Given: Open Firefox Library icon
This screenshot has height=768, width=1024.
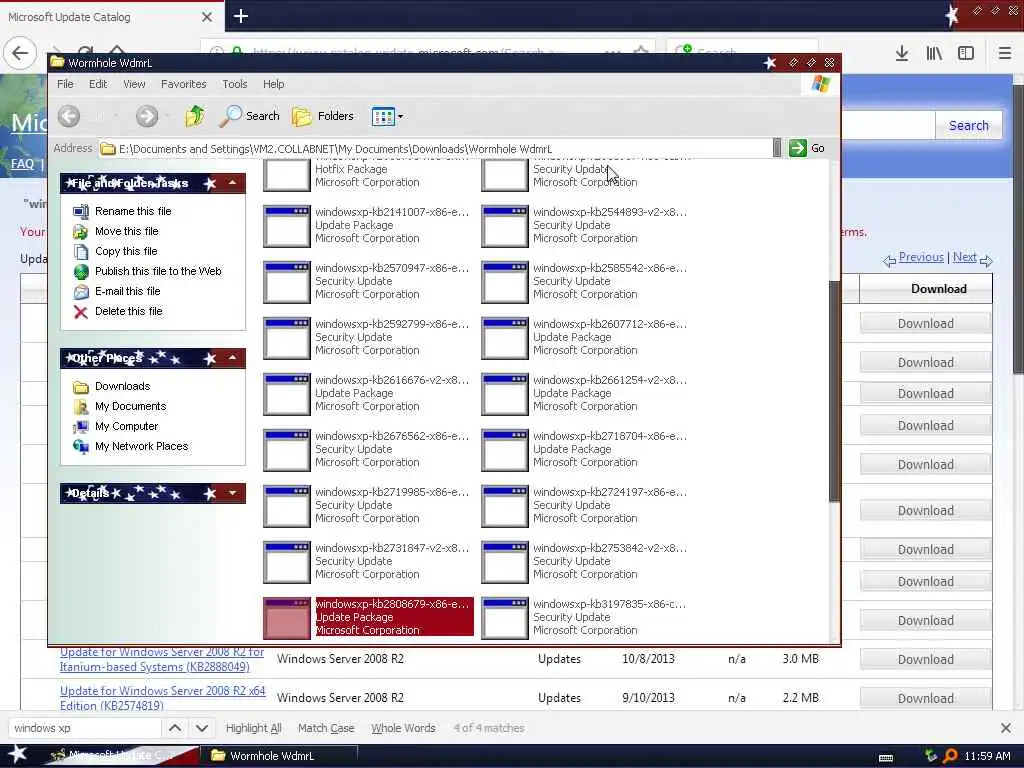Looking at the screenshot, I should click(934, 54).
